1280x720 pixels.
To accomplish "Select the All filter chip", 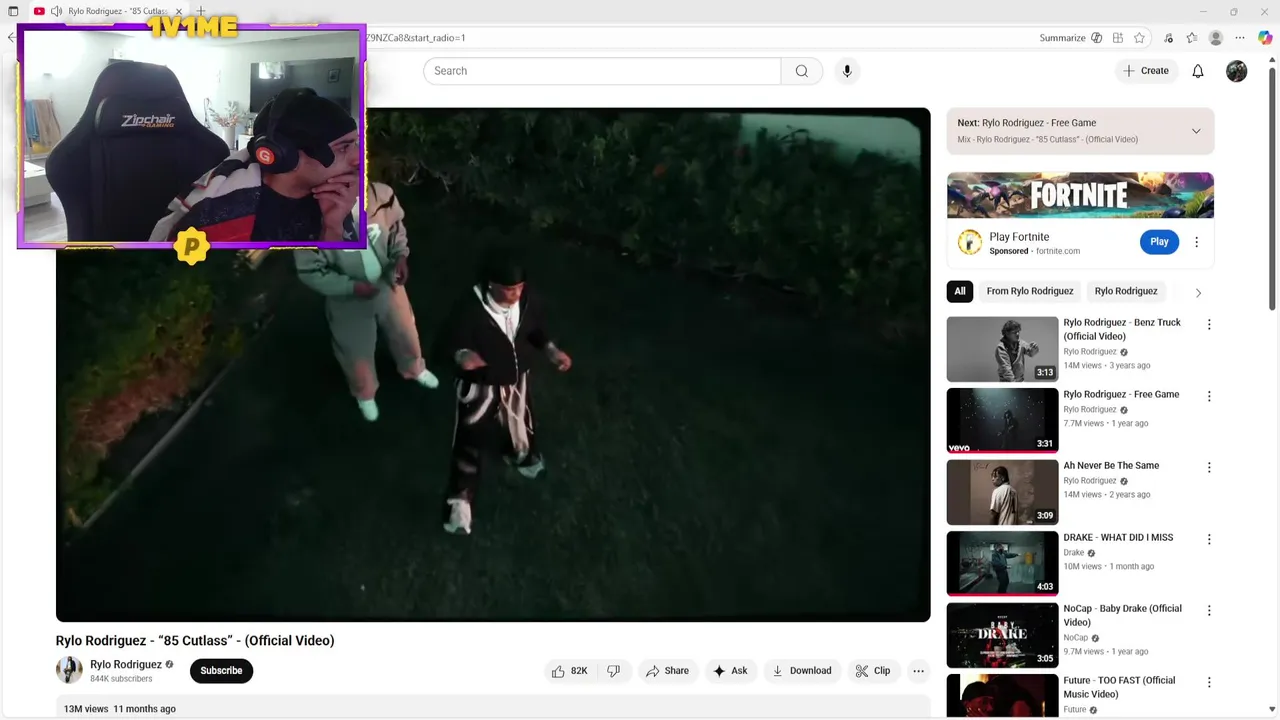I will point(960,291).
